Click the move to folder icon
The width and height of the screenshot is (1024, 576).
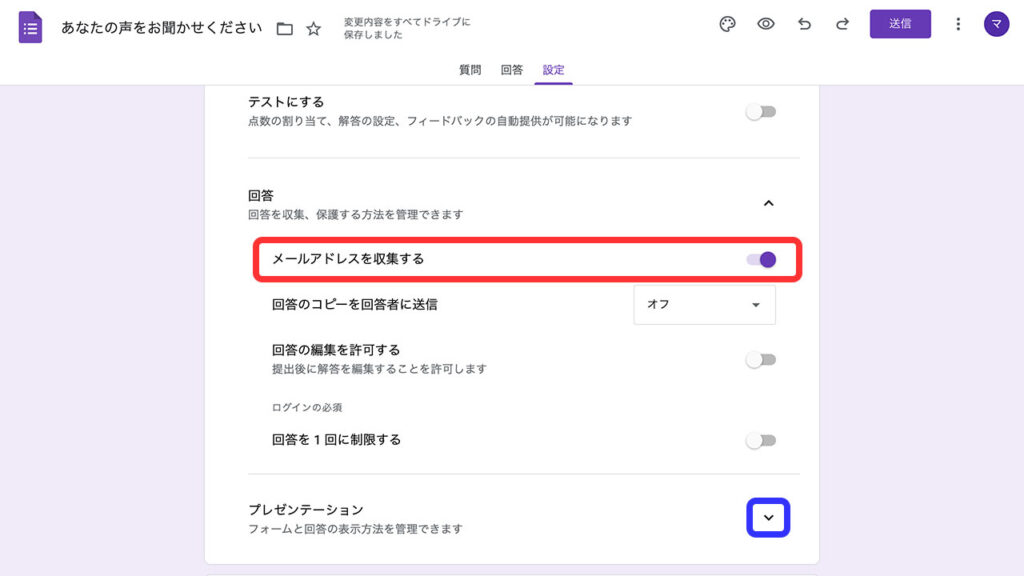click(285, 29)
